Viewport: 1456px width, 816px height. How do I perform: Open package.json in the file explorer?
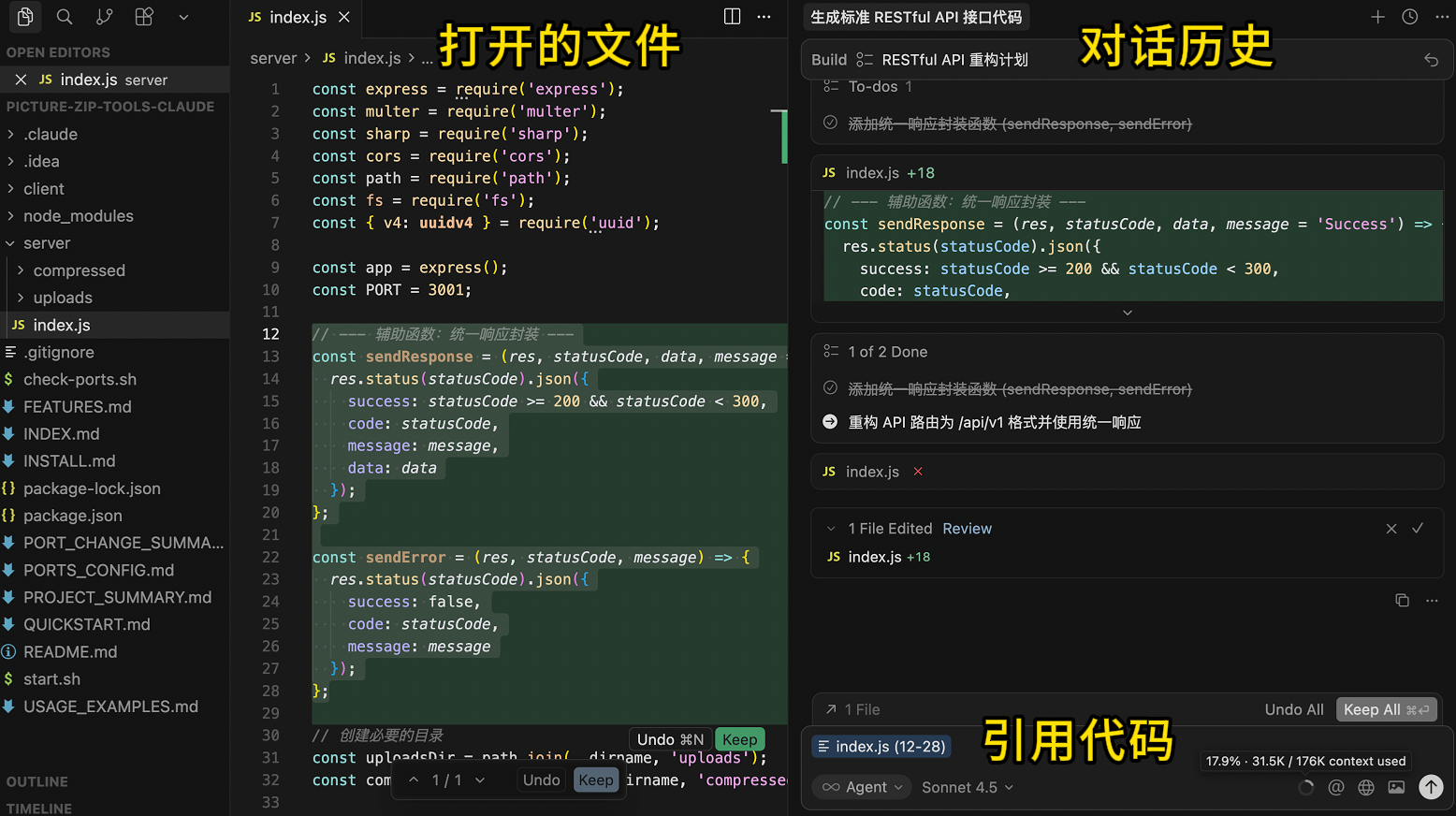click(x=72, y=516)
